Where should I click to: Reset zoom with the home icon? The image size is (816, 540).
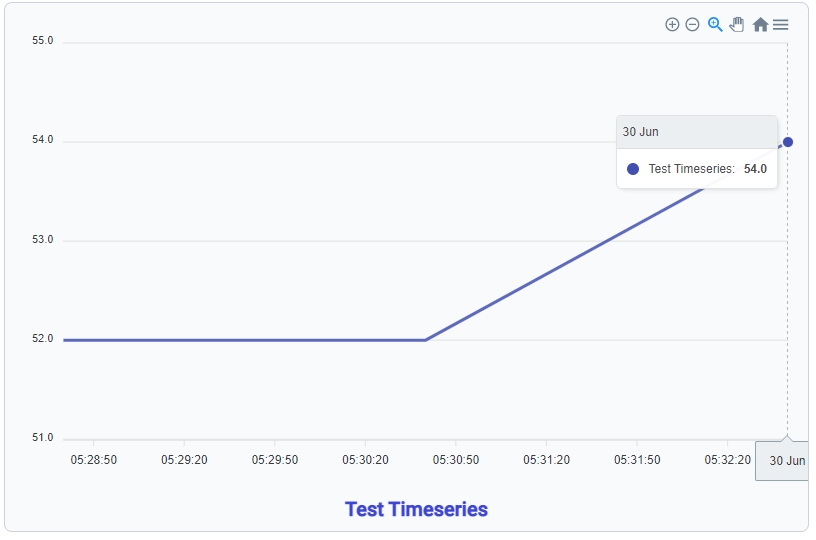point(760,25)
